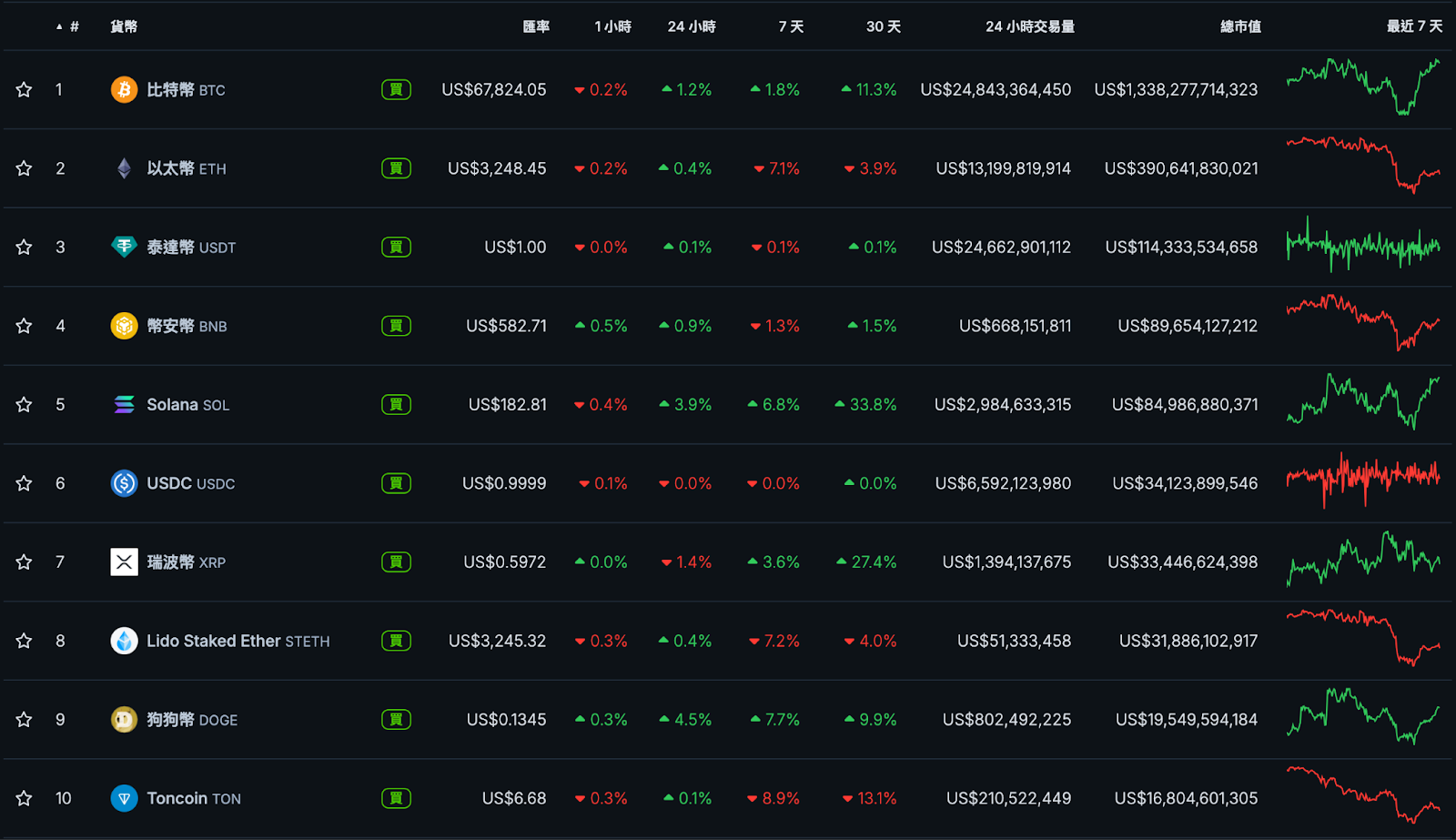This screenshot has width=1456, height=840.
Task: Click the Toncoin logo icon
Action: point(124,798)
